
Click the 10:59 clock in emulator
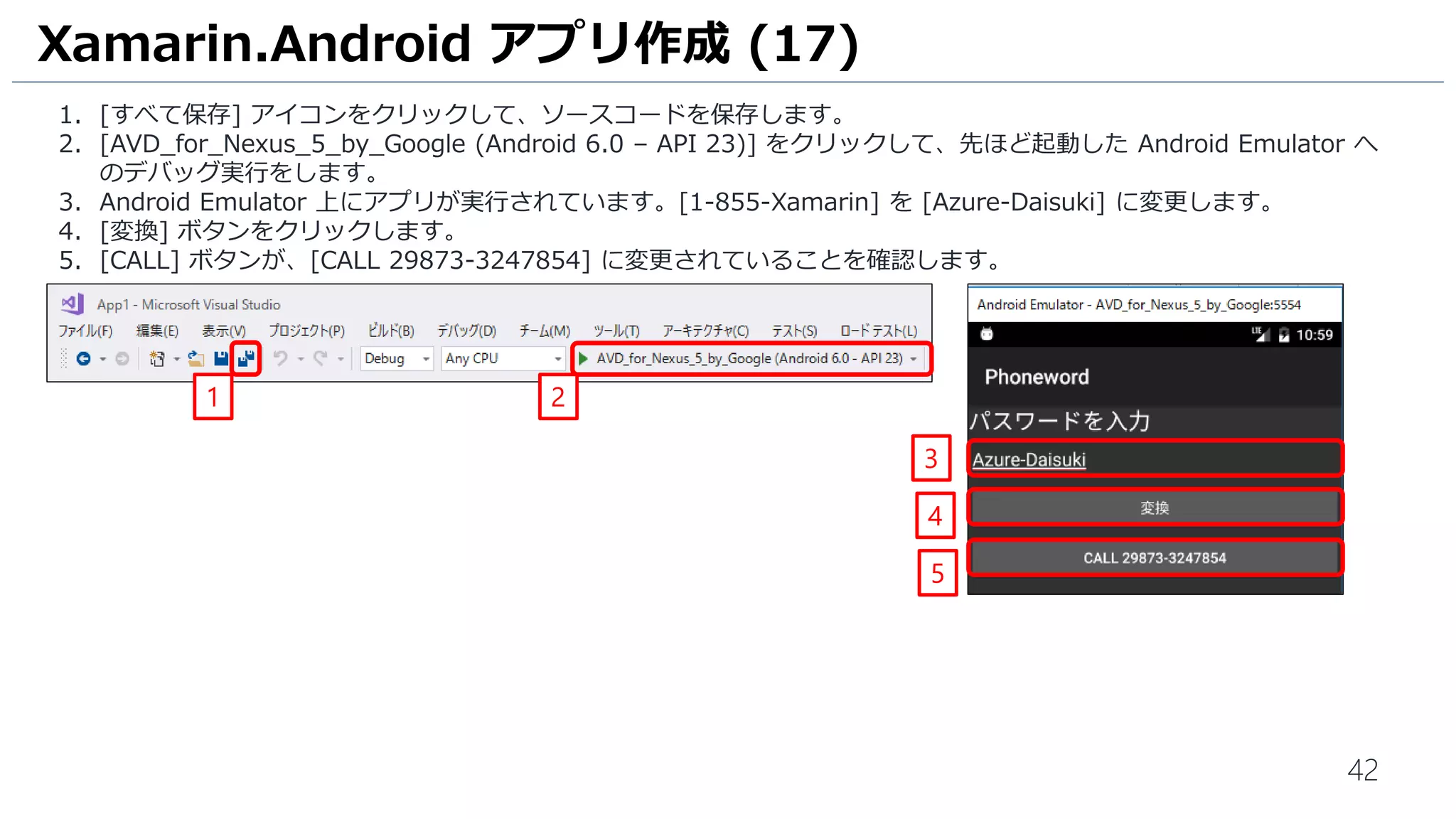1314,335
